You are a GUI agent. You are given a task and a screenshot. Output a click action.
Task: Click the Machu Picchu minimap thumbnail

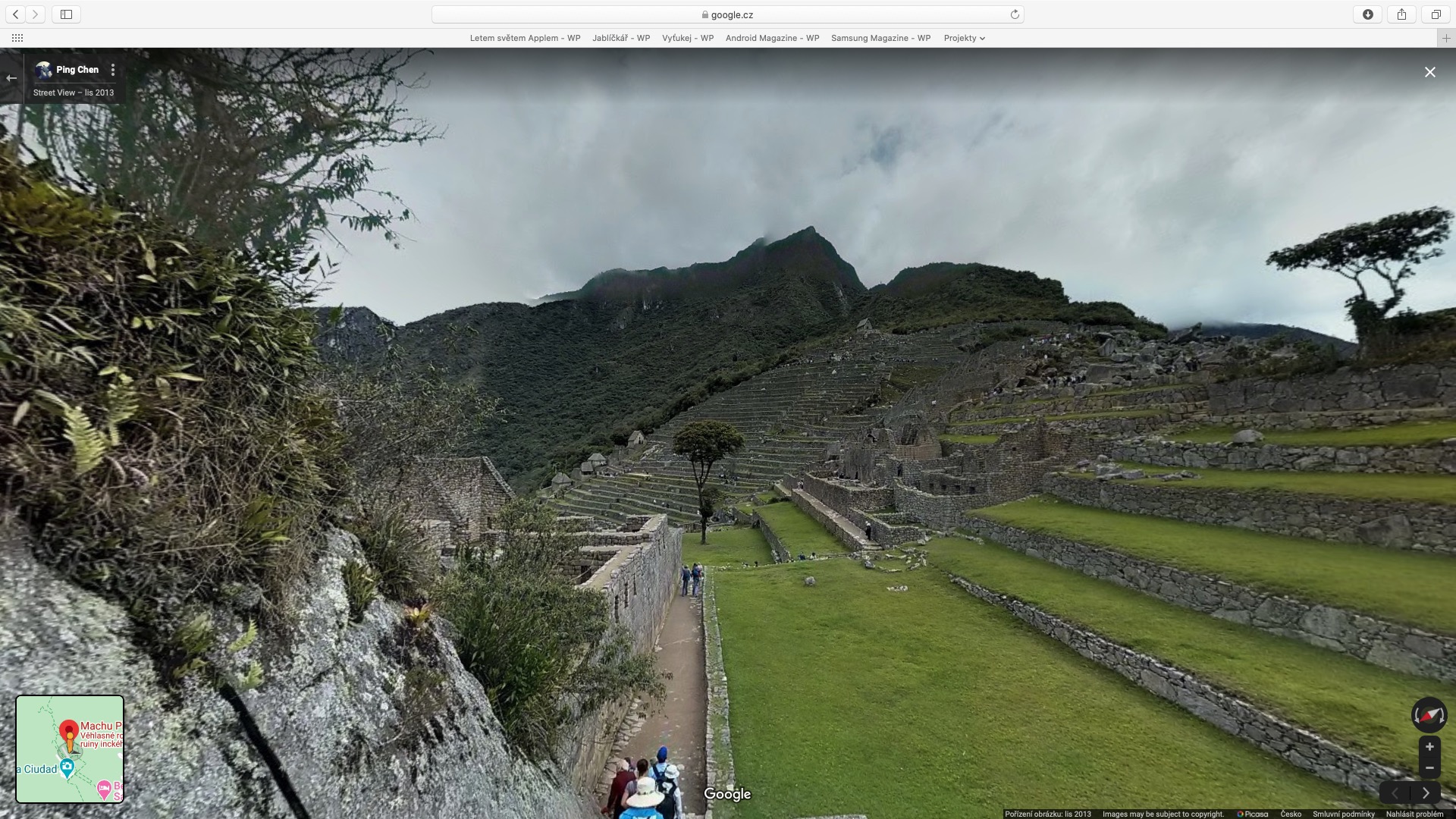click(70, 749)
